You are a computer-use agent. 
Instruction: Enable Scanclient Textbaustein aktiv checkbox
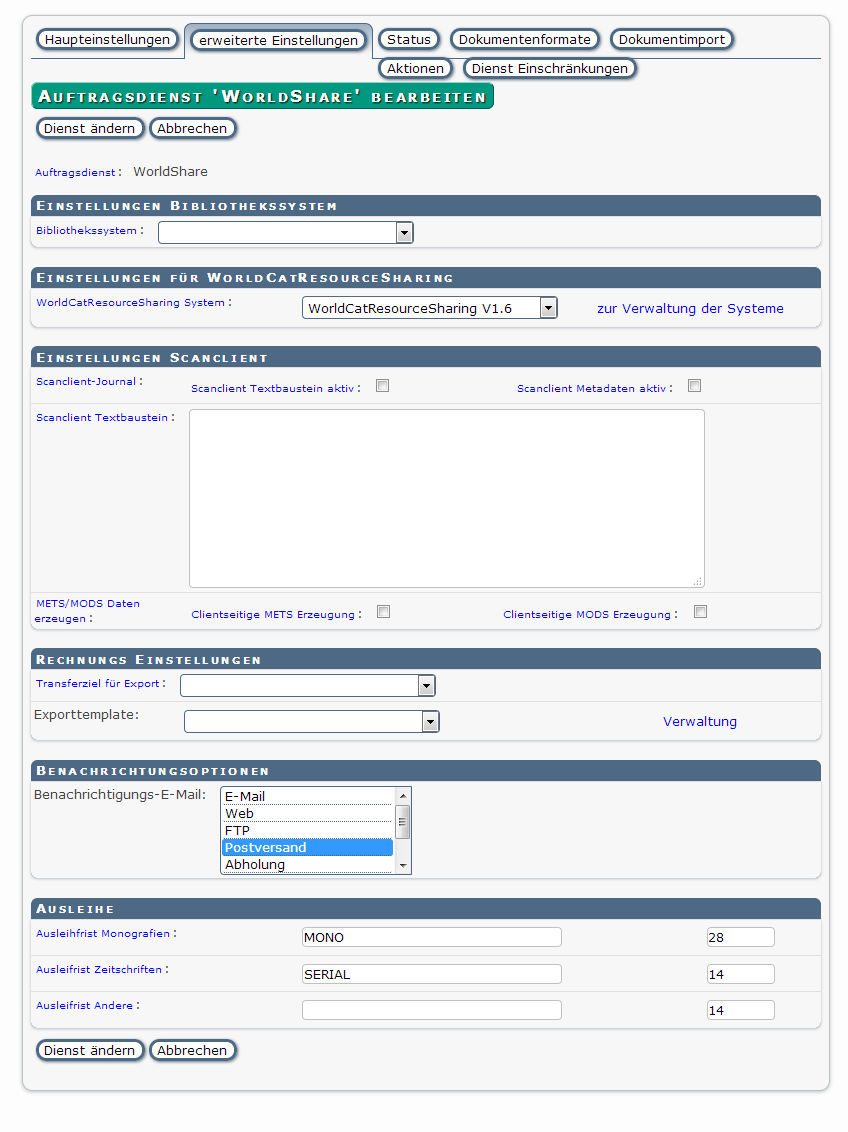pos(383,386)
